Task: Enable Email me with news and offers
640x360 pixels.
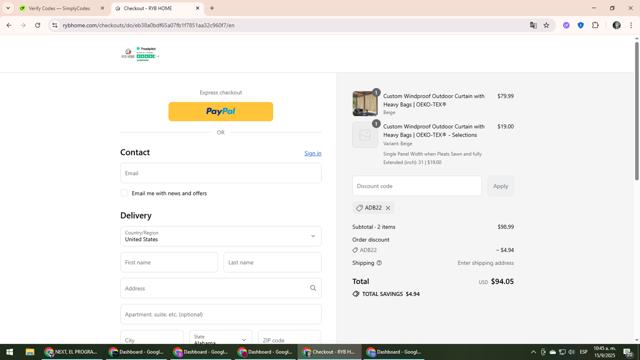Action: 124,193
